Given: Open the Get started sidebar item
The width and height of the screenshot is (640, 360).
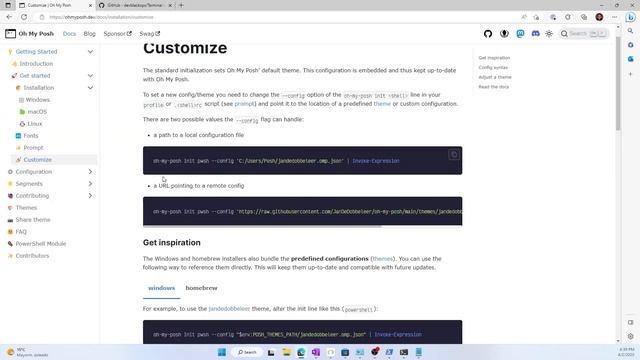Looking at the screenshot, I should pos(35,76).
